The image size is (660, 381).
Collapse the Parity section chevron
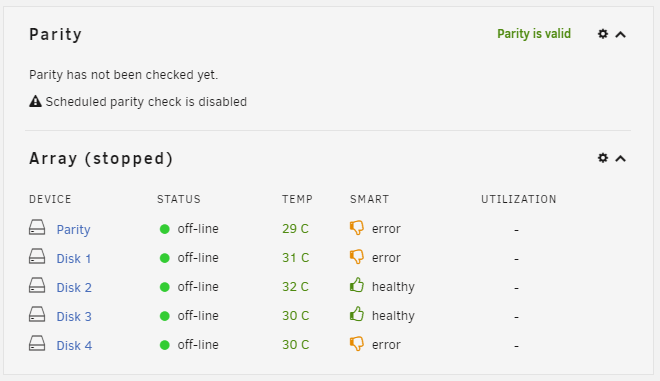[620, 35]
